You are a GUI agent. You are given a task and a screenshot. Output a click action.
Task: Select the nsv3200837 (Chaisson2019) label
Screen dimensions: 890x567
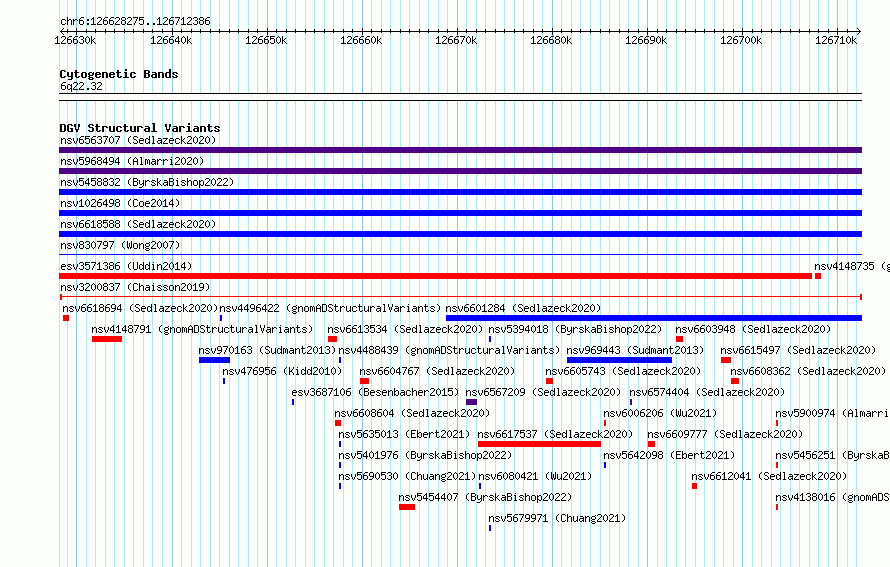pos(135,287)
